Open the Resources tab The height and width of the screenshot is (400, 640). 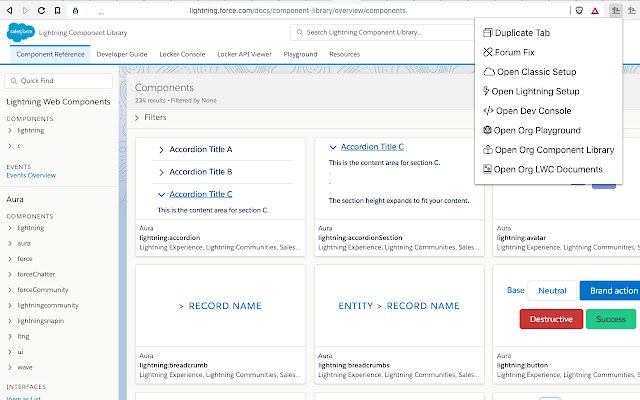pyautogui.click(x=344, y=54)
